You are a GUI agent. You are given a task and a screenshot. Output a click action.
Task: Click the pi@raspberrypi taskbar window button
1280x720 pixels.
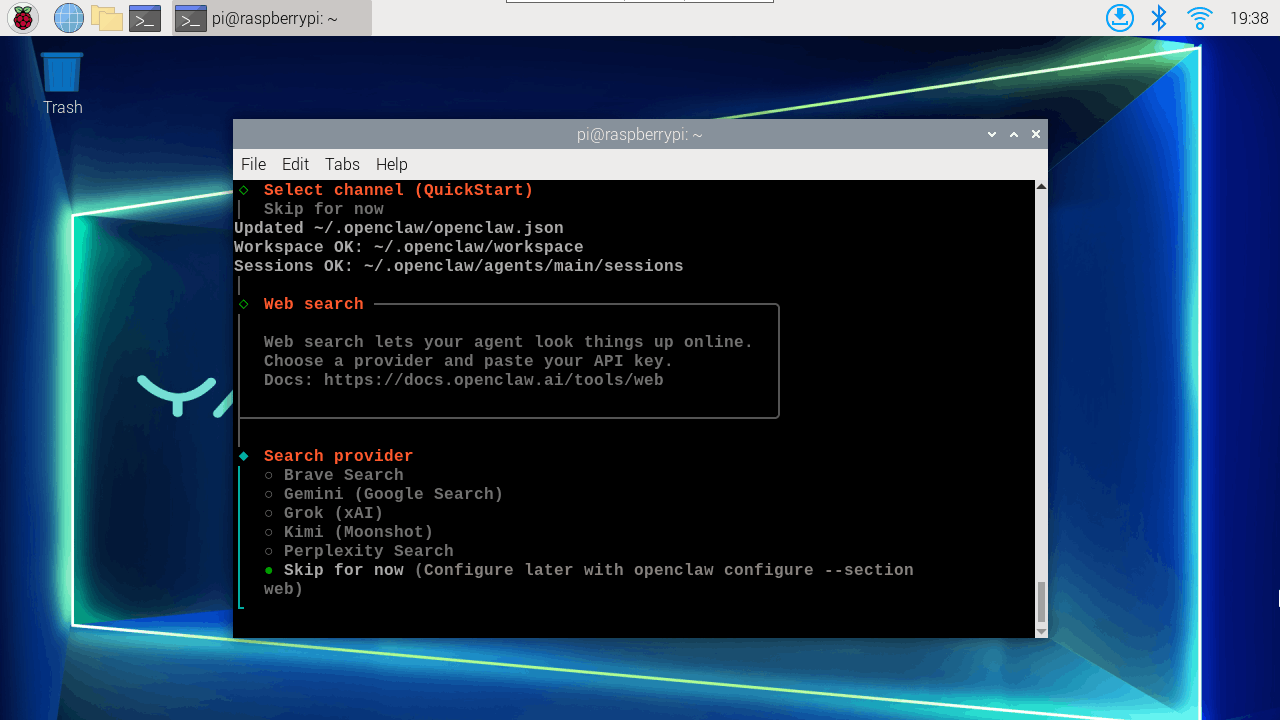[x=272, y=18]
